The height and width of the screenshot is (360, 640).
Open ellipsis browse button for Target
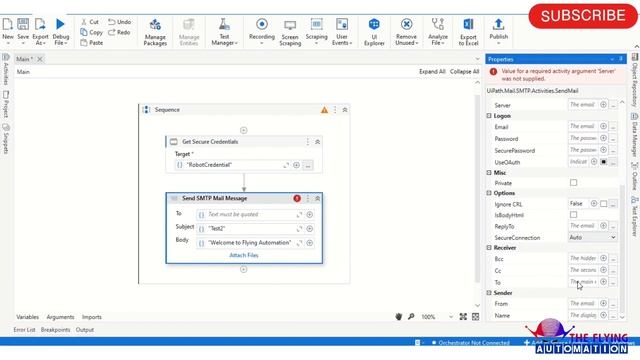[x=308, y=165]
